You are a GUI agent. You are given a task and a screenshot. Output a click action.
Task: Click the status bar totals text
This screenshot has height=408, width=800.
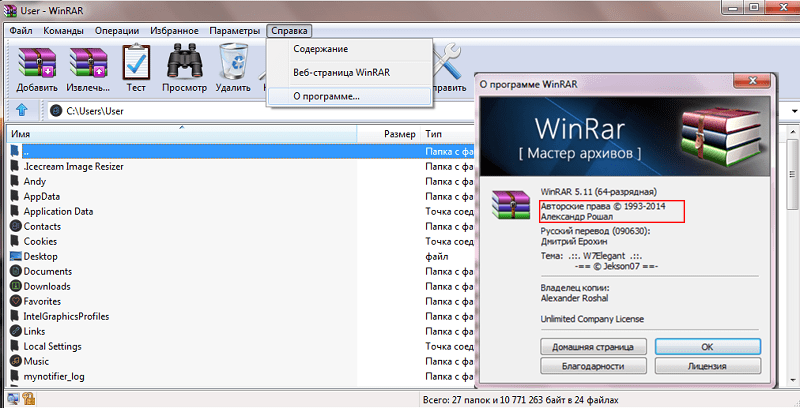click(520, 400)
